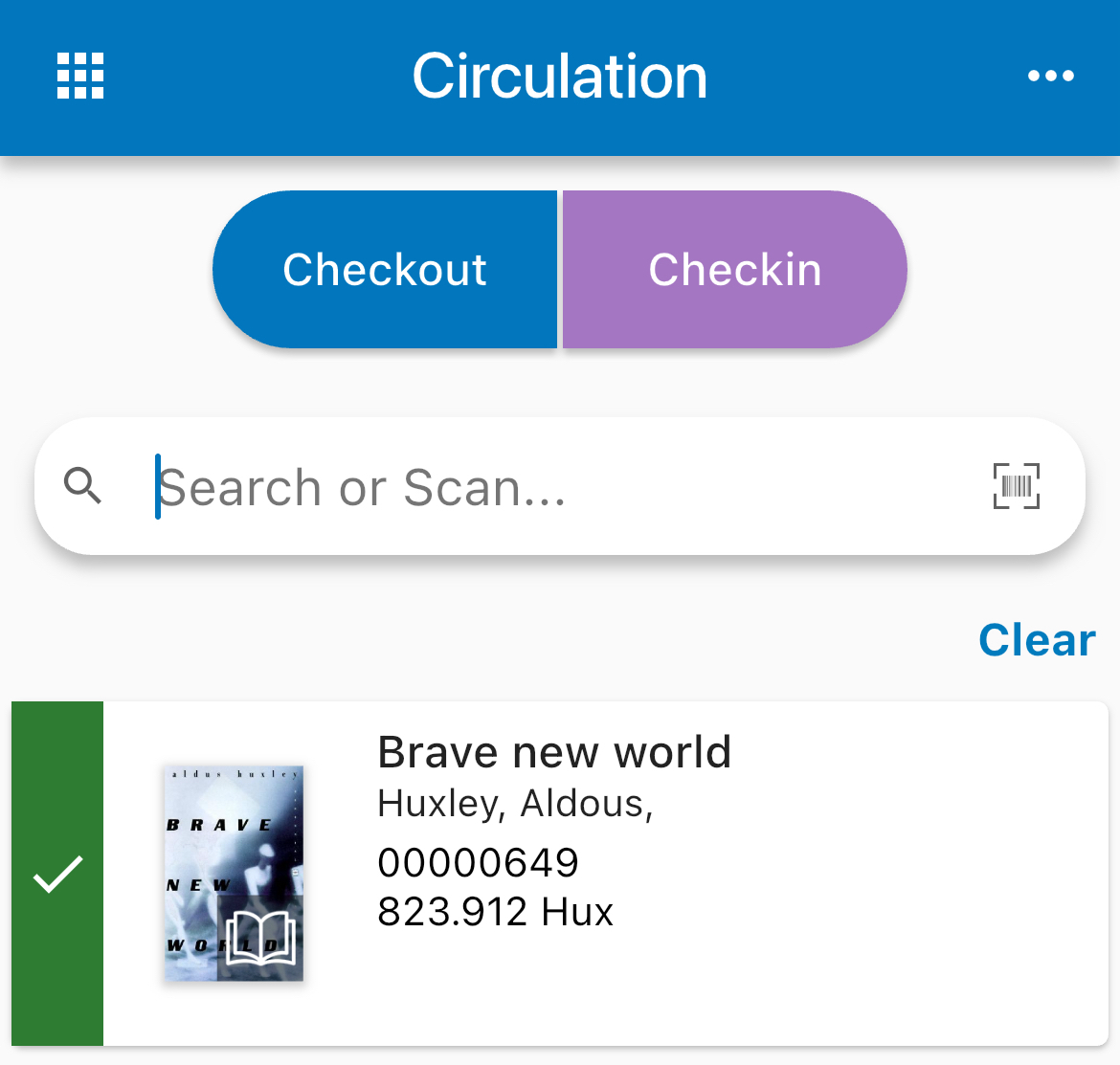The width and height of the screenshot is (1120, 1065).
Task: Click the magnifying glass search icon
Action: tap(84, 486)
